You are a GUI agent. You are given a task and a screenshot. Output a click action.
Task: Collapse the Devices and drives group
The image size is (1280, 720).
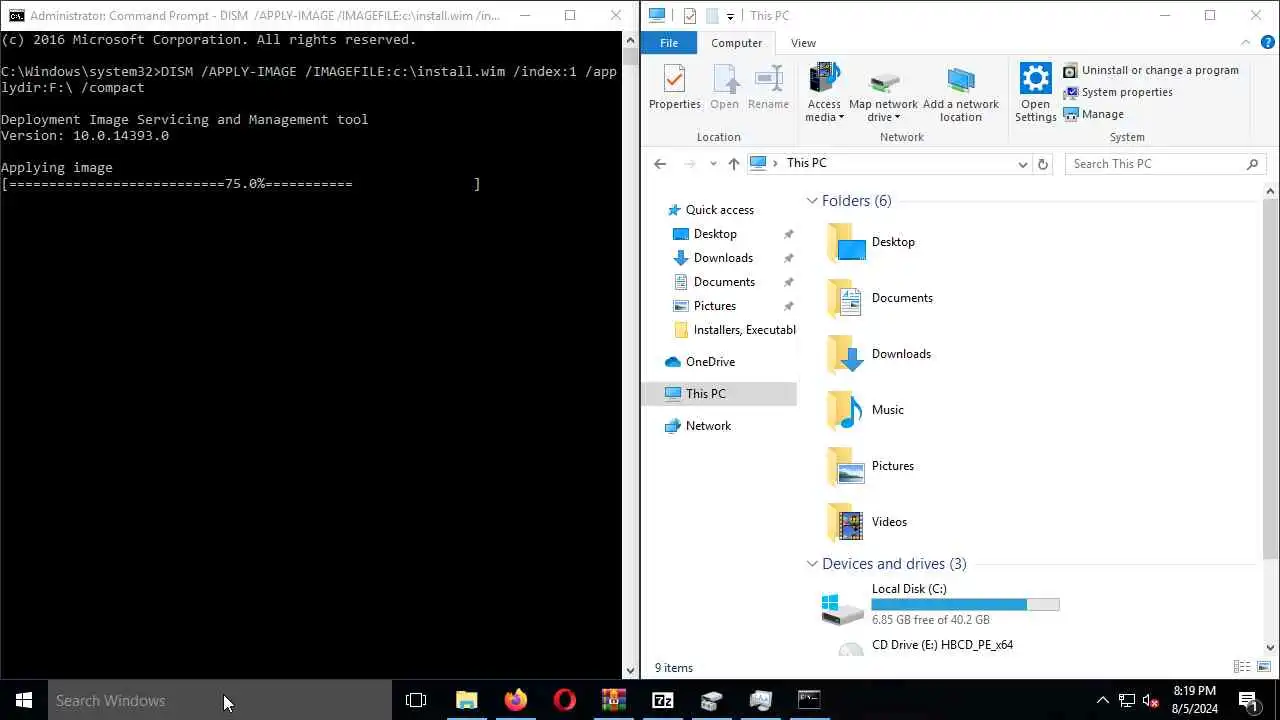click(x=812, y=564)
